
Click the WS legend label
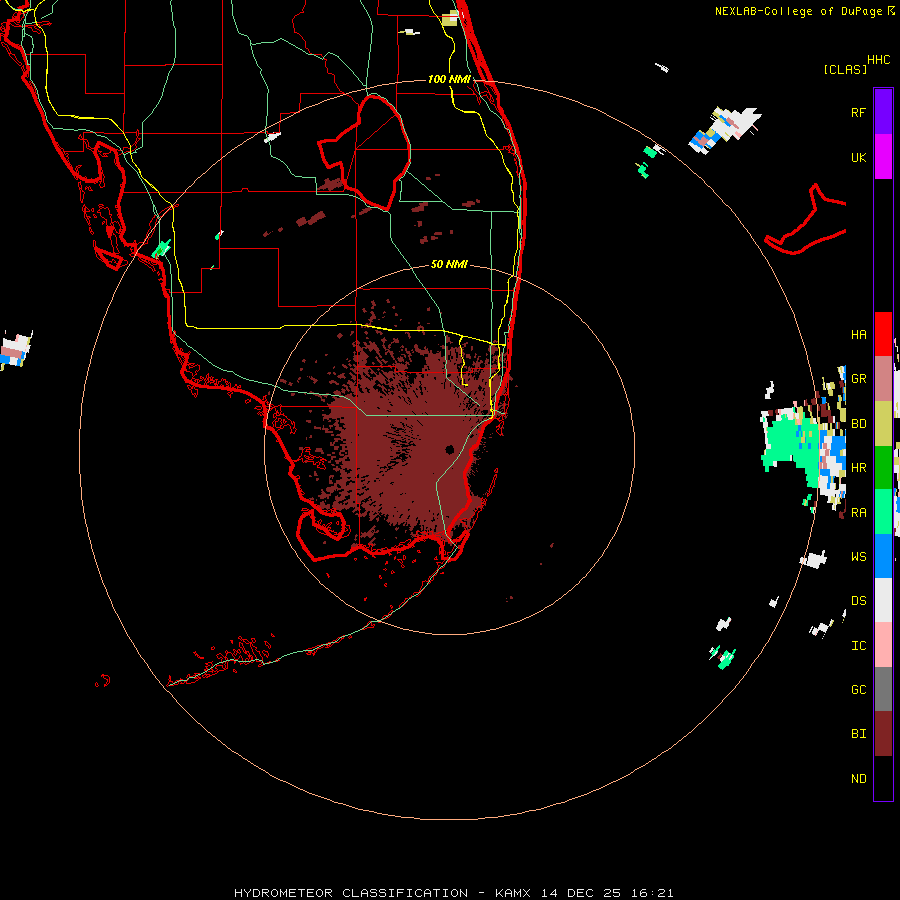pos(859,557)
